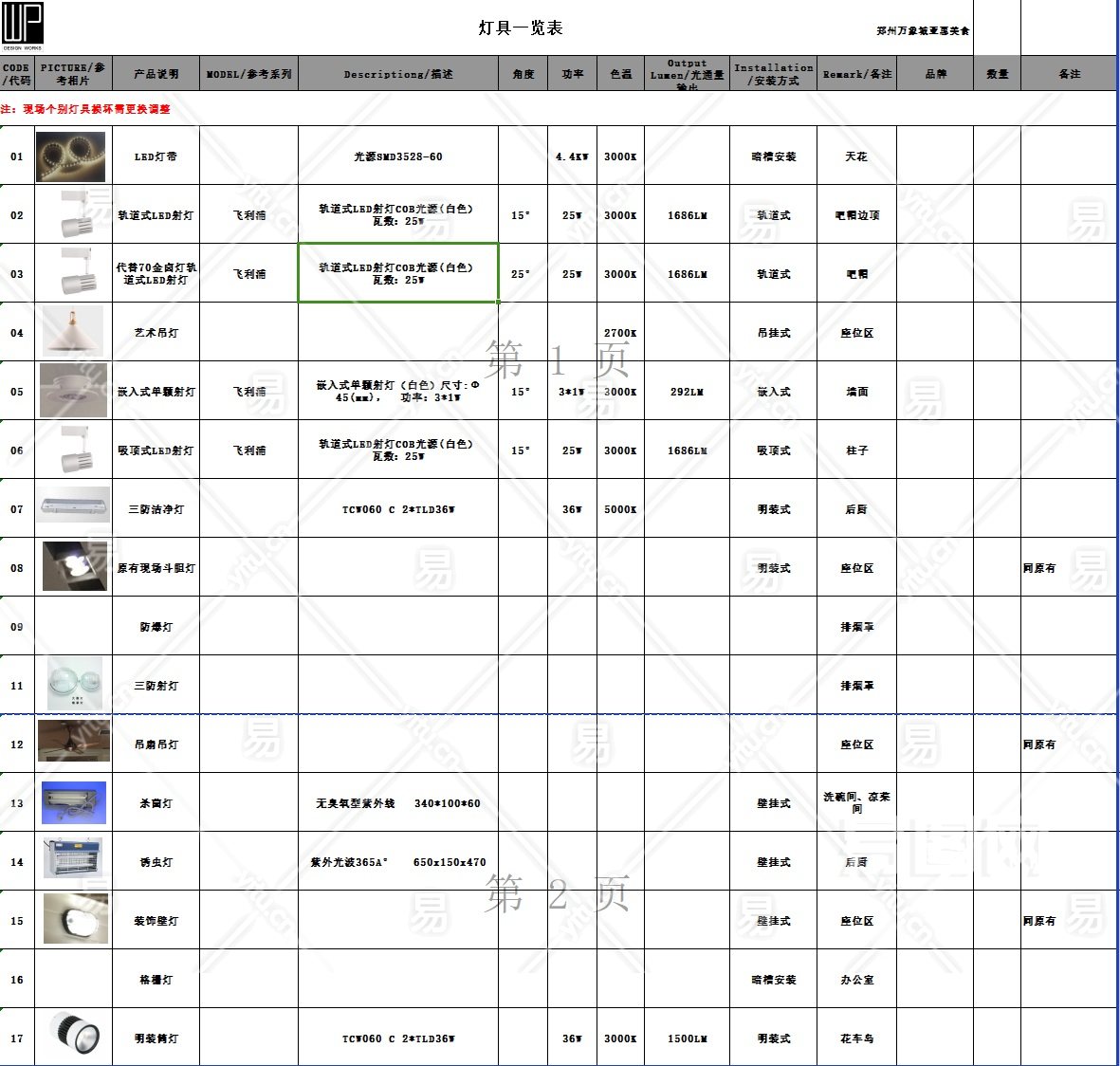Screen dimensions: 1120x1066
Task: Select the 2700K color temperature cell
Action: click(x=620, y=333)
